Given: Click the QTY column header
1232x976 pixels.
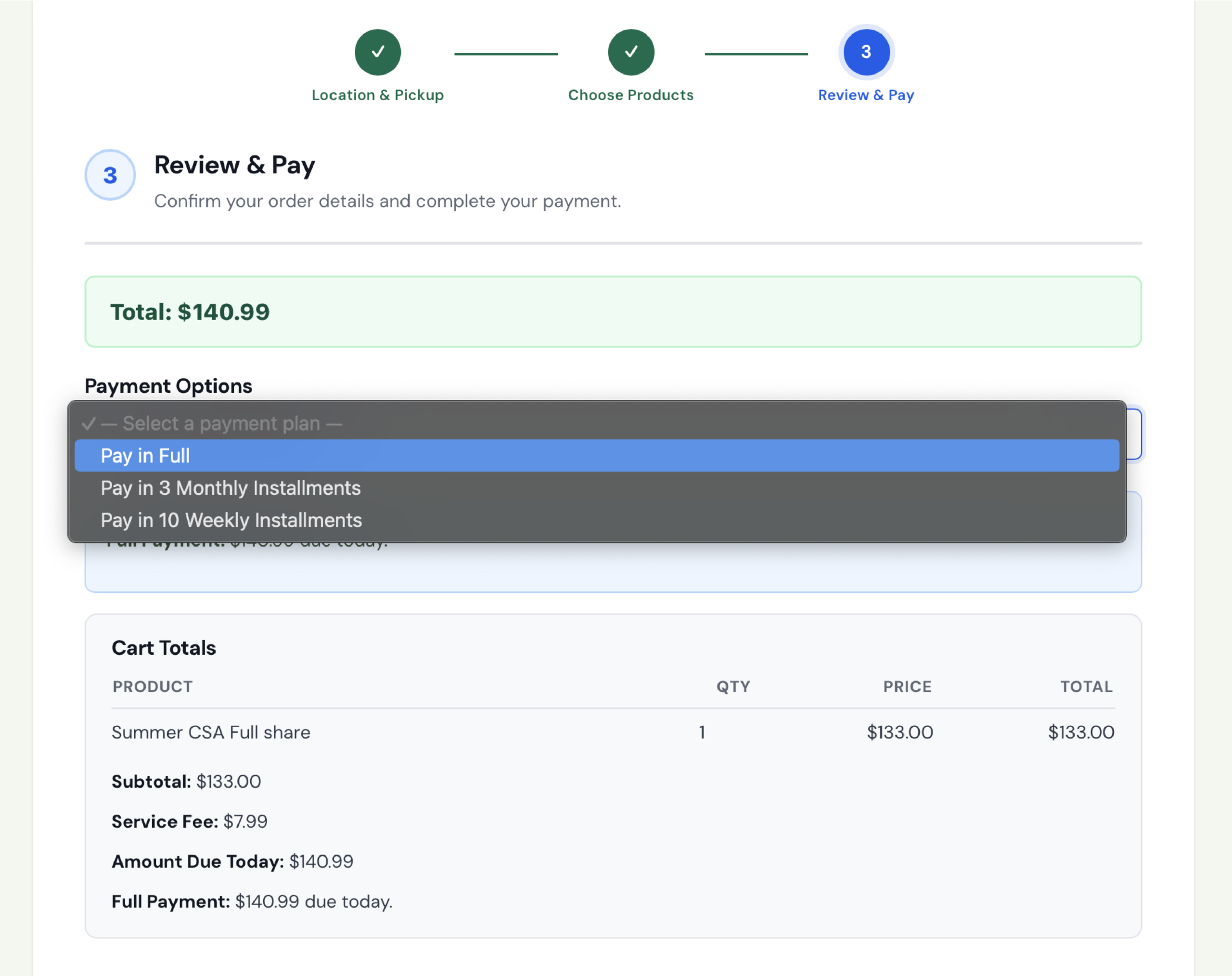Looking at the screenshot, I should 733,686.
